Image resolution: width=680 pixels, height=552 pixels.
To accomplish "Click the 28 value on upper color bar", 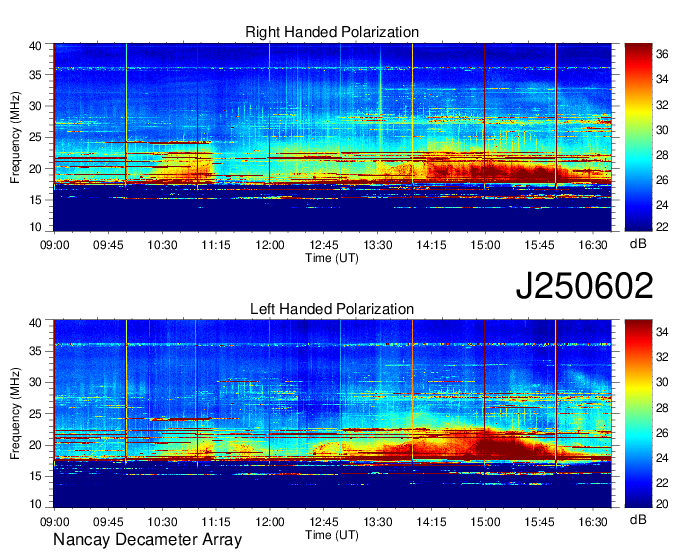I will (x=662, y=155).
